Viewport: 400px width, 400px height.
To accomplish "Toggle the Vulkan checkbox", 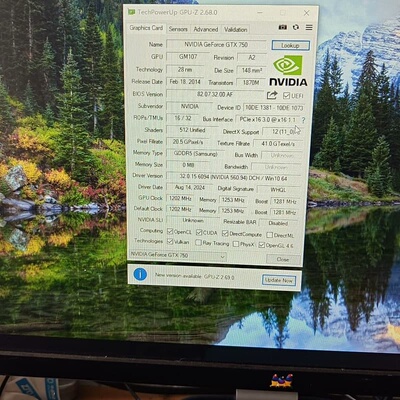I will 170,241.
